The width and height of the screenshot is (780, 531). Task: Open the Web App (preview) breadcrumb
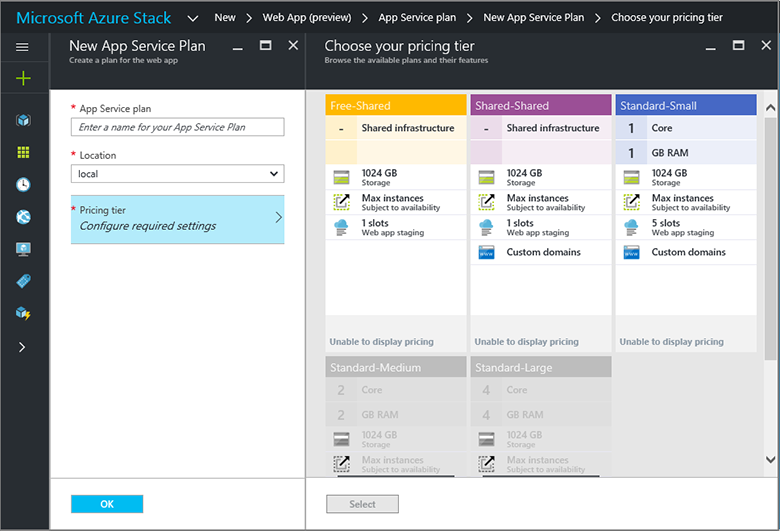point(309,17)
